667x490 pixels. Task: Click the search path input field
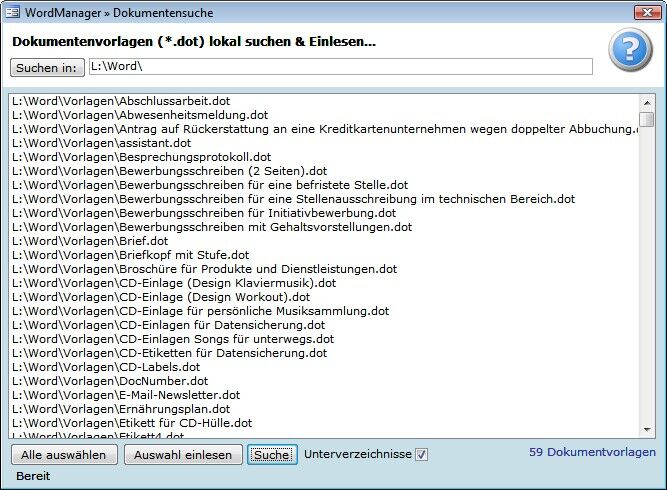(x=340, y=67)
